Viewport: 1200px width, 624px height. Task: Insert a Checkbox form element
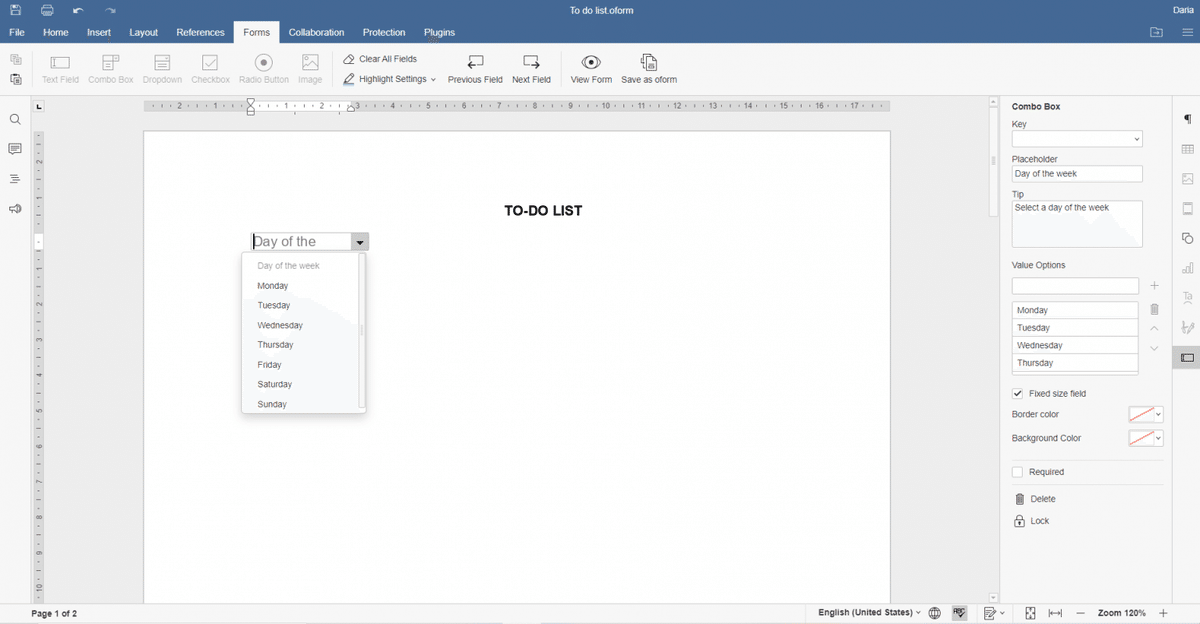pyautogui.click(x=210, y=69)
